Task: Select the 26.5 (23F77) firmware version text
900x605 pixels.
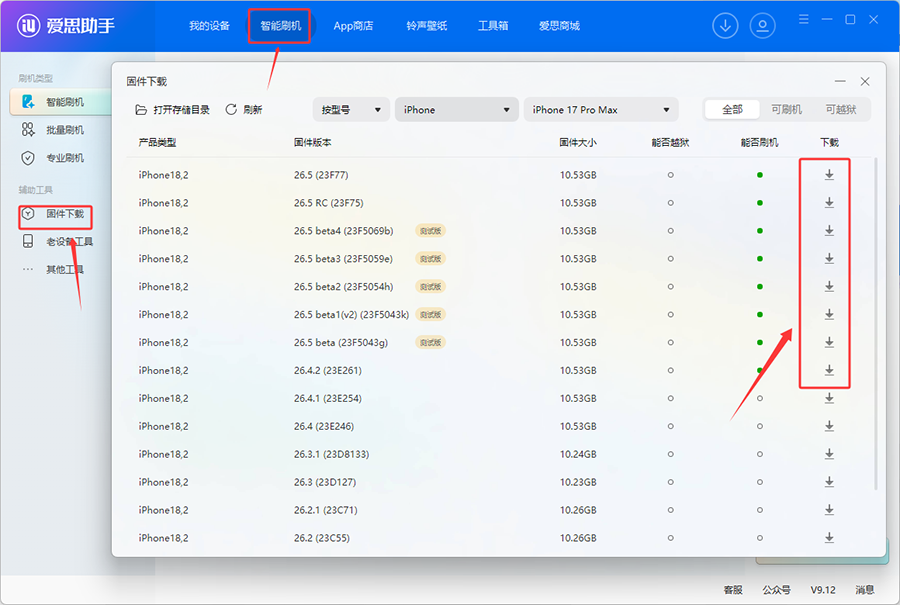Action: tap(321, 175)
